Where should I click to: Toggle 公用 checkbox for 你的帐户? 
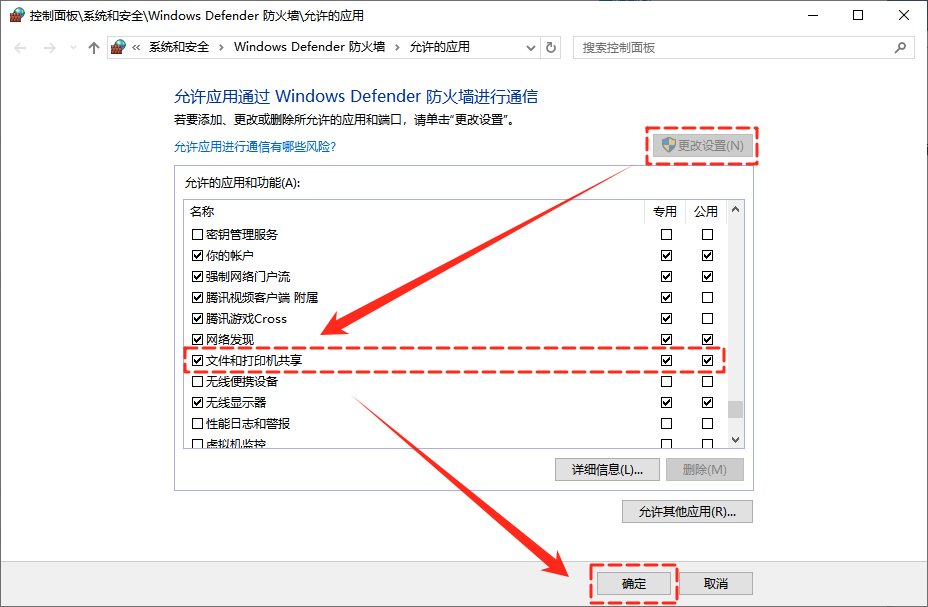coord(707,256)
